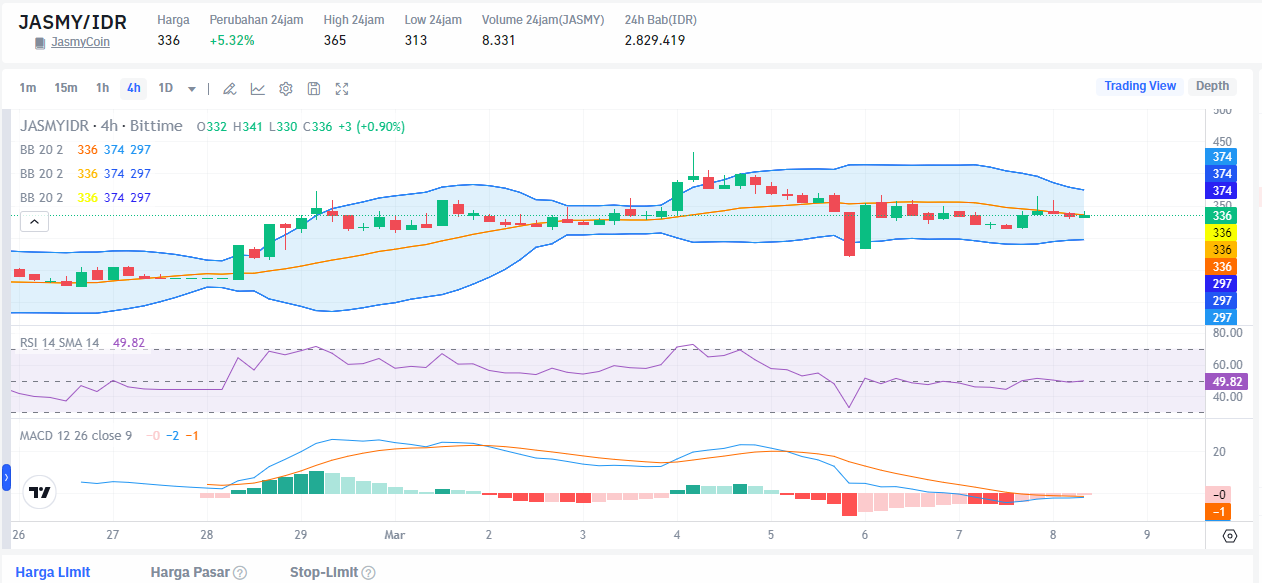Open the Stop-Limit order tab

(323, 572)
